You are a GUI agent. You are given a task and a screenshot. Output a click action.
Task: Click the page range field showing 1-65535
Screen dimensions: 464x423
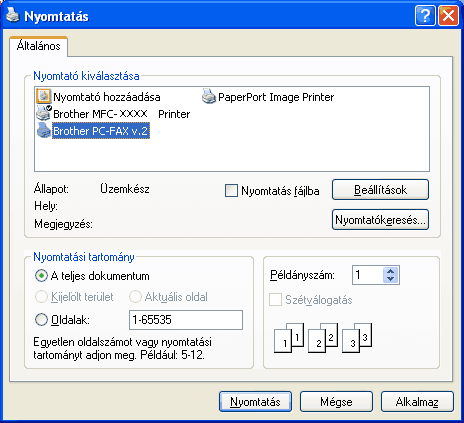(186, 320)
